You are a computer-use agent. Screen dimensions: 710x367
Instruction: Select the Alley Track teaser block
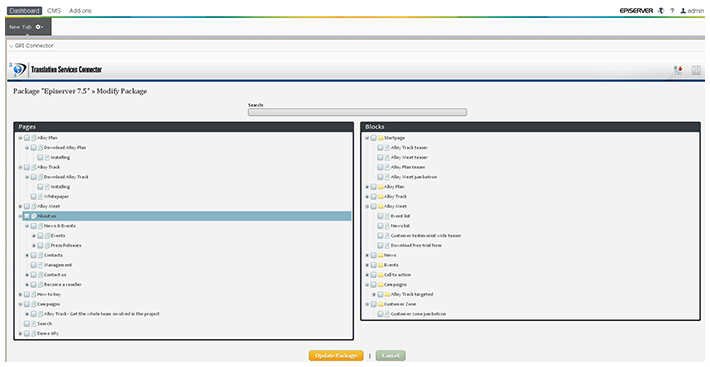tap(409, 148)
